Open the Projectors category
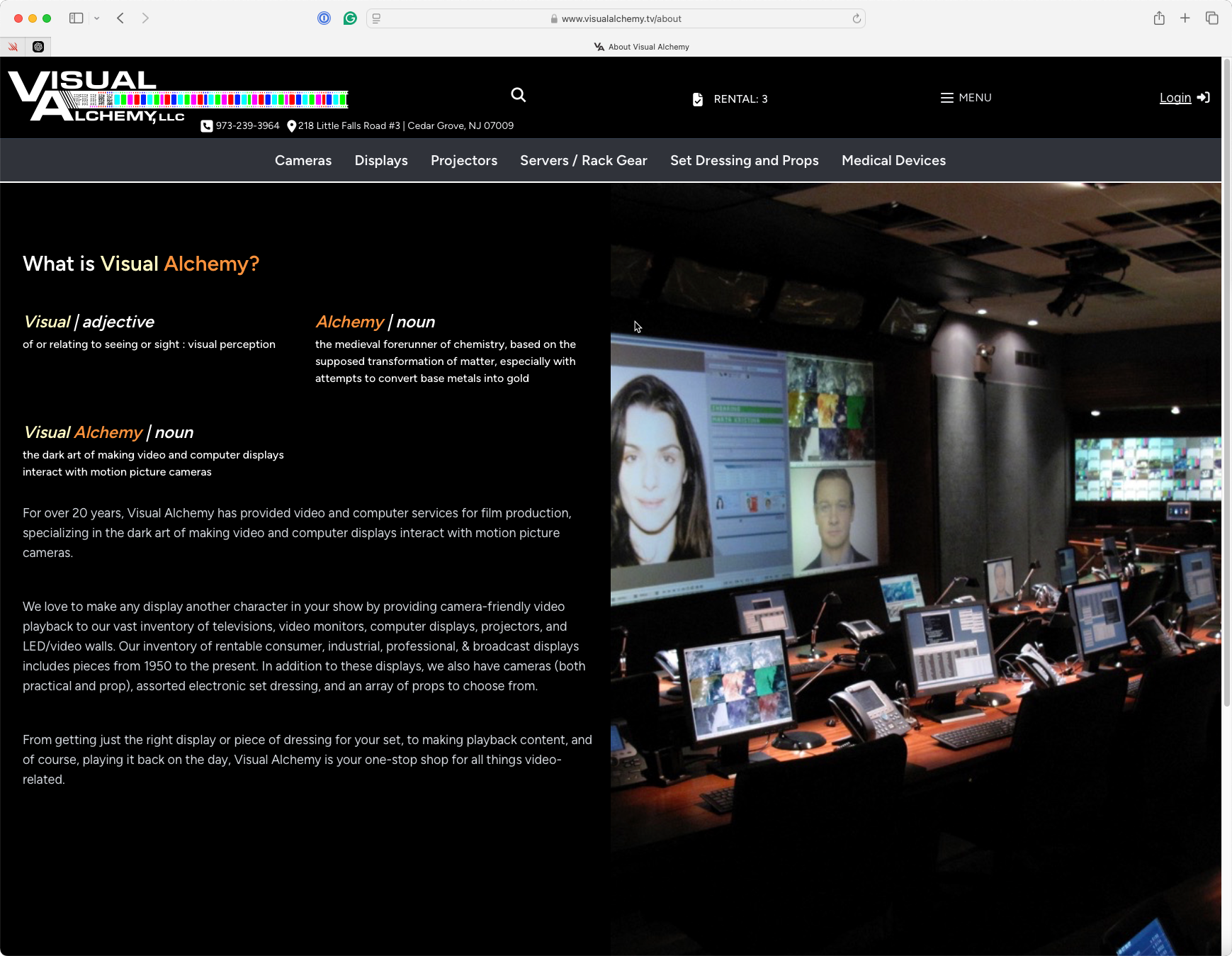The width and height of the screenshot is (1232, 956). click(x=464, y=161)
